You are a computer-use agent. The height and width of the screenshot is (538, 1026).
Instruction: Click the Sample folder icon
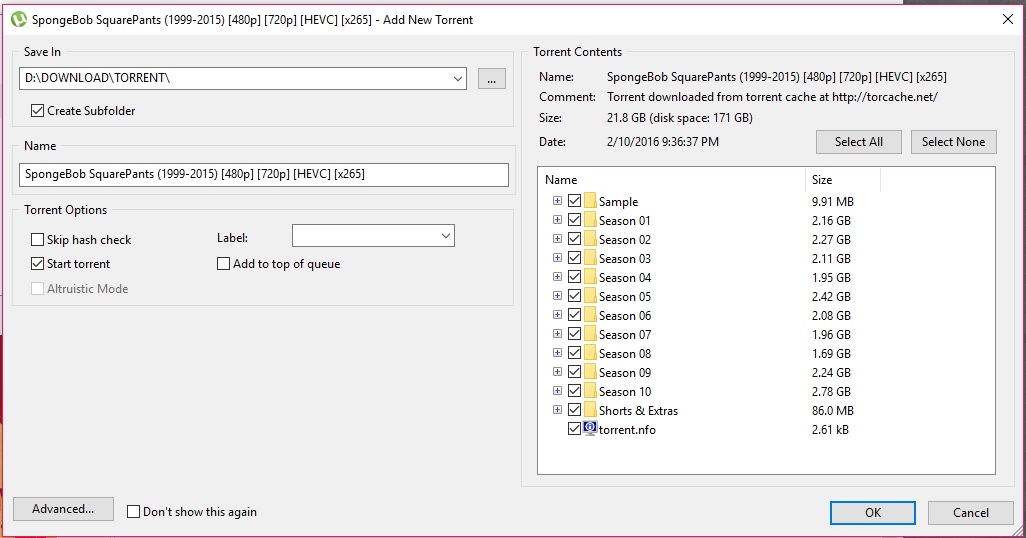click(590, 201)
